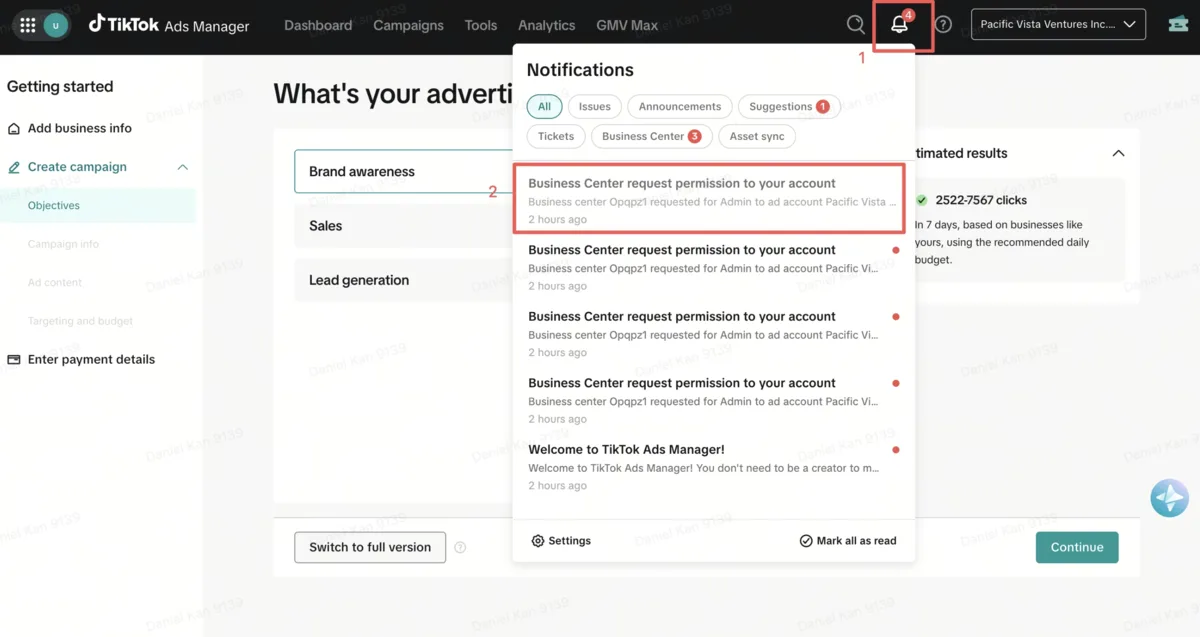Filter notifications by Tickets
Screen dimensions: 1200x637
(556, 136)
